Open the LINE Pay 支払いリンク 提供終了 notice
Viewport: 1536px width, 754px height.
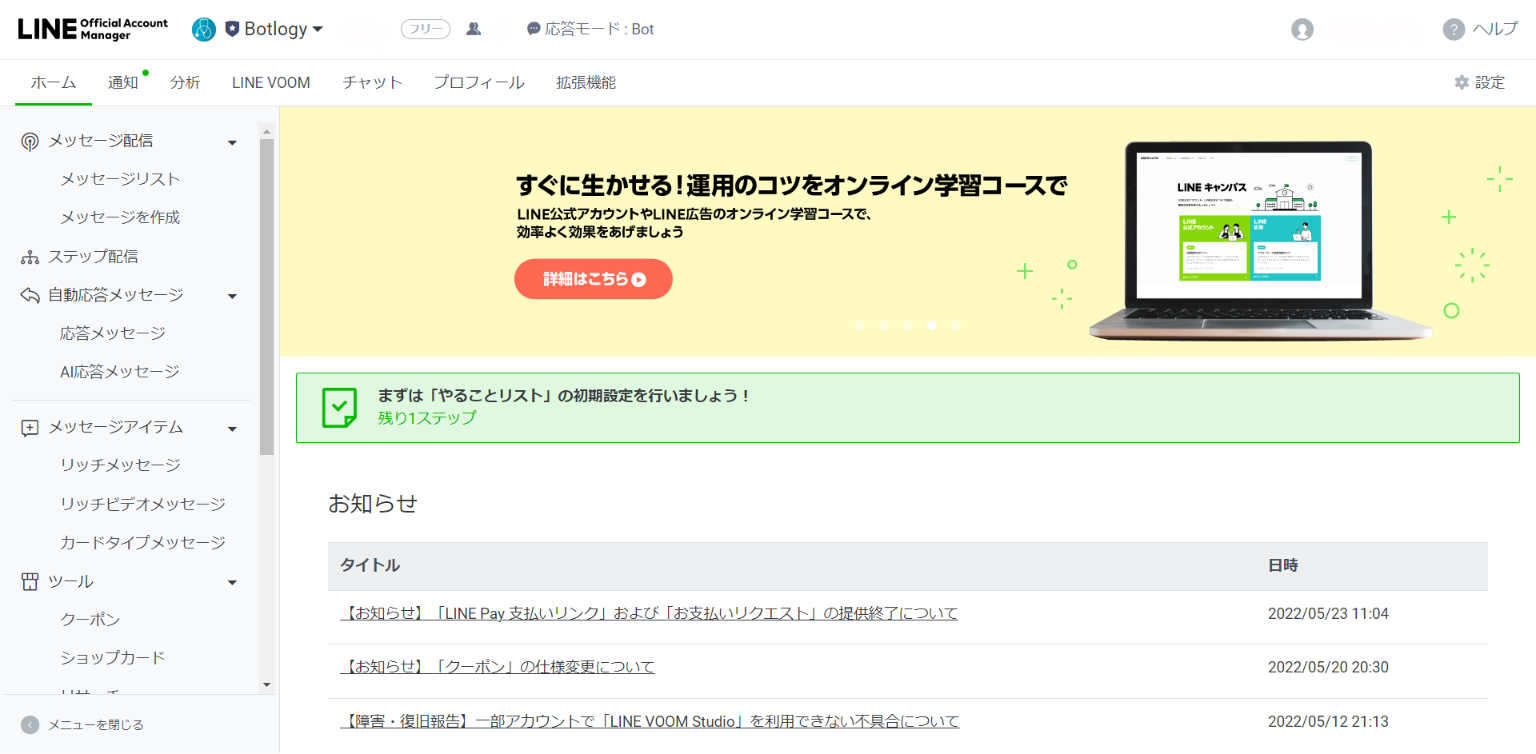(x=649, y=613)
